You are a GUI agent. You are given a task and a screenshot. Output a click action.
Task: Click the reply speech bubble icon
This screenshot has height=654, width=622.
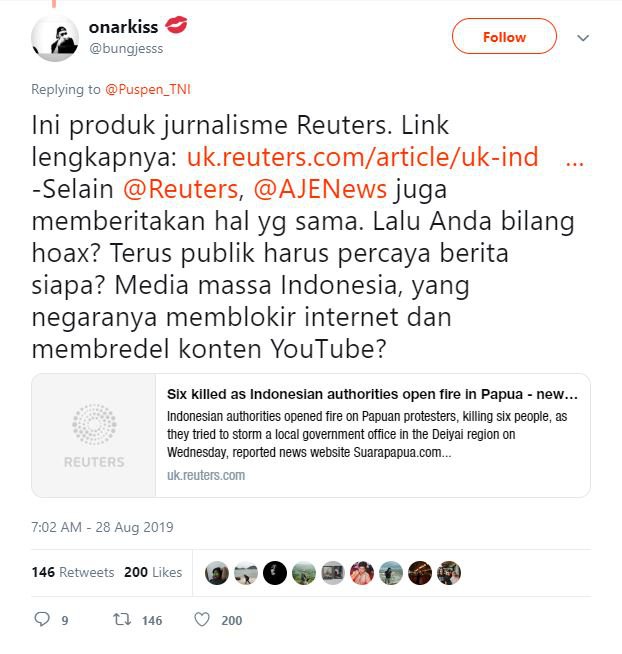tap(42, 619)
